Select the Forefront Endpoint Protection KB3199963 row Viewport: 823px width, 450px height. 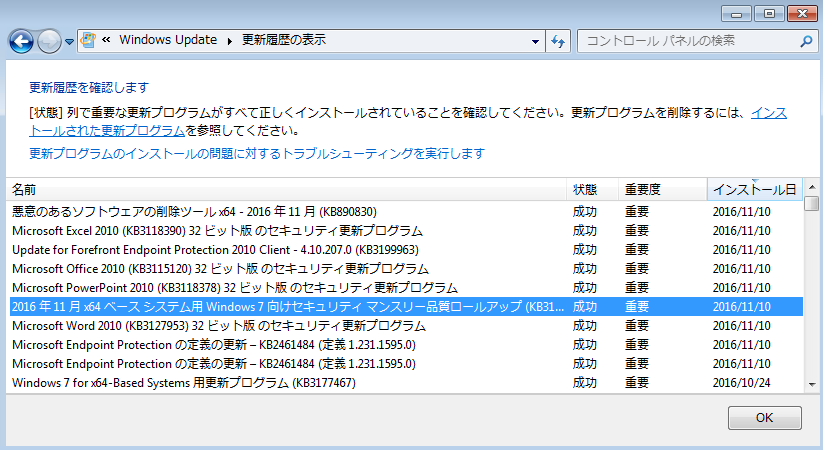point(406,249)
